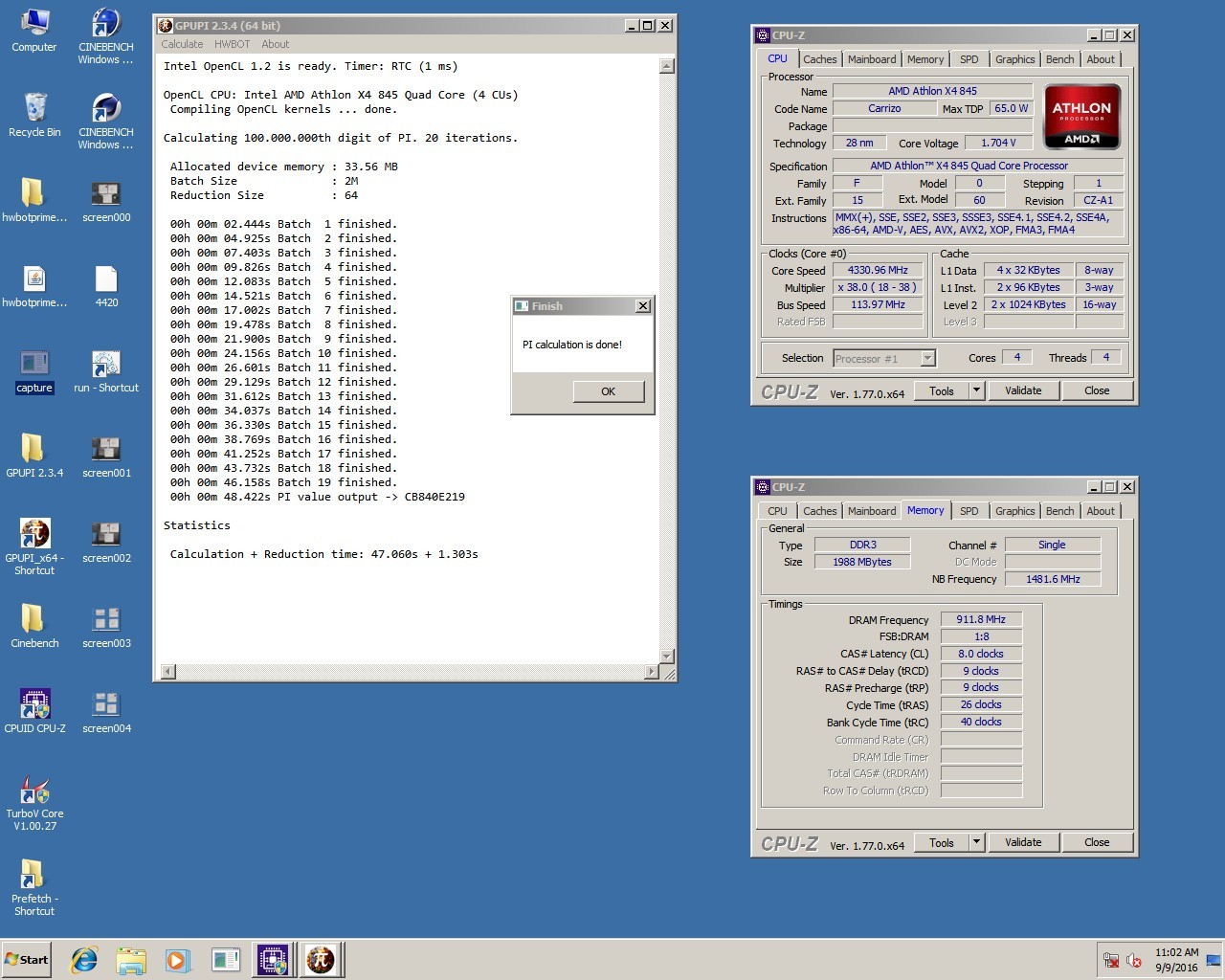Image resolution: width=1225 pixels, height=980 pixels.
Task: Open the Recycle Bin icon
Action: click(34, 116)
